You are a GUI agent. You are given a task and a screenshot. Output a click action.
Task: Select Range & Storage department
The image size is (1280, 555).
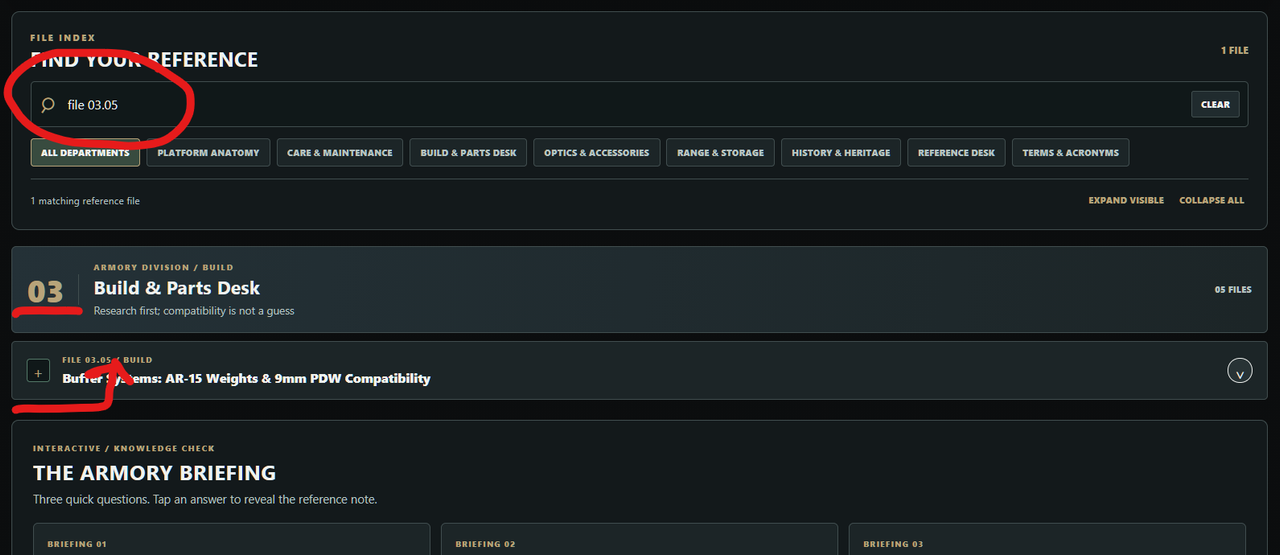[720, 153]
